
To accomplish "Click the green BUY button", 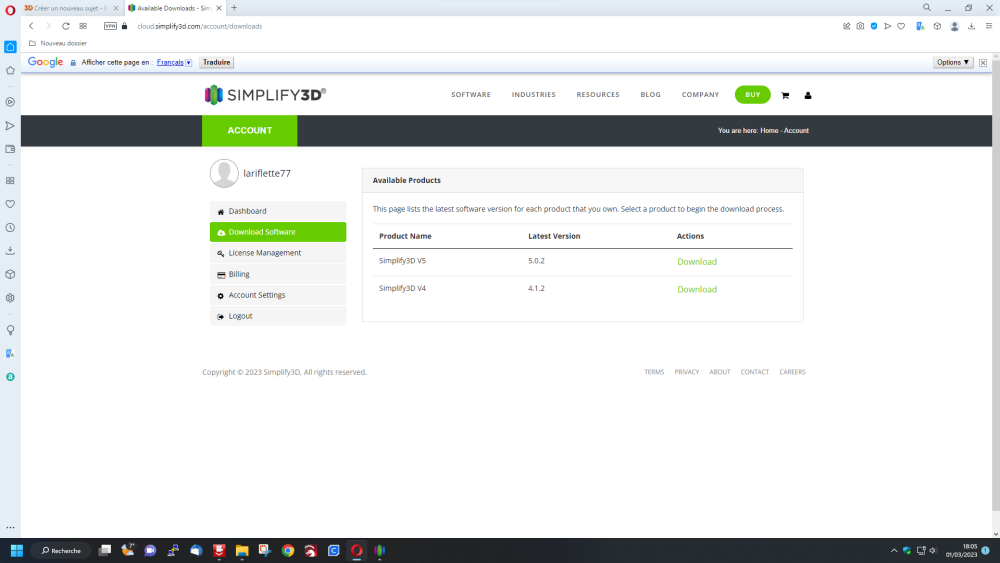I will pos(753,94).
